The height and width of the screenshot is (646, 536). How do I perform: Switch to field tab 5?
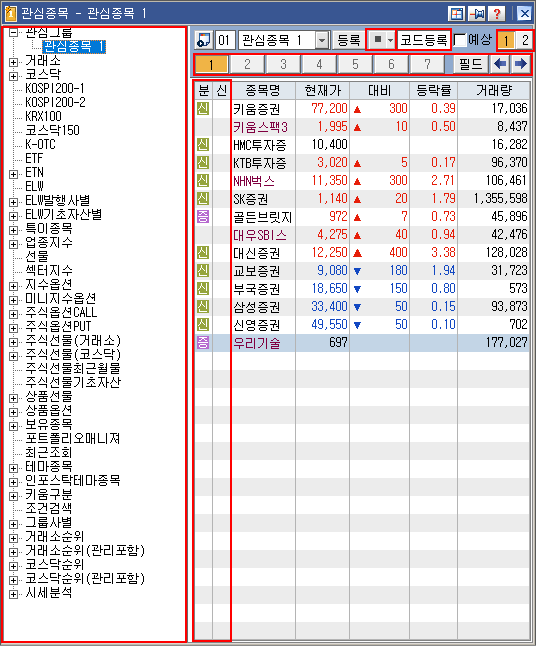356,64
